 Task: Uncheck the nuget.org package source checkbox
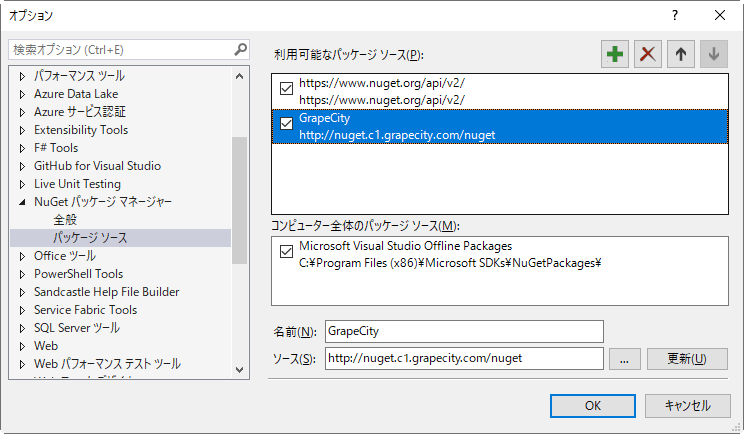[287, 90]
